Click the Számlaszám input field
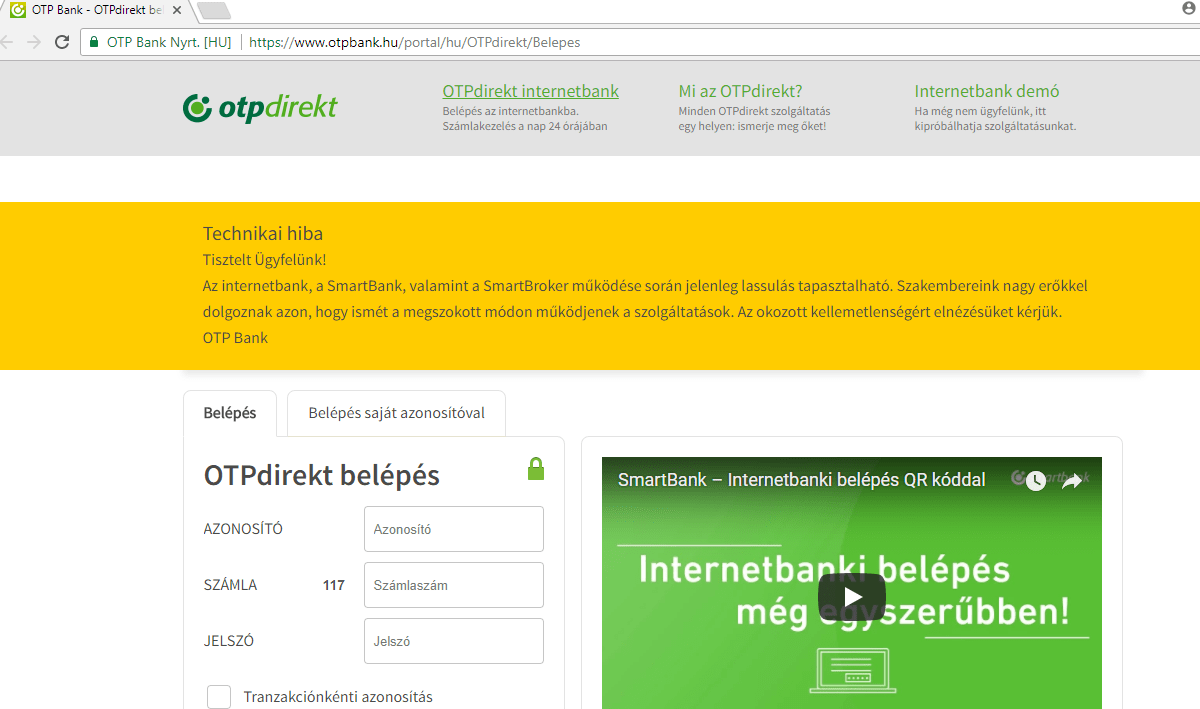The image size is (1200, 709). pos(454,585)
